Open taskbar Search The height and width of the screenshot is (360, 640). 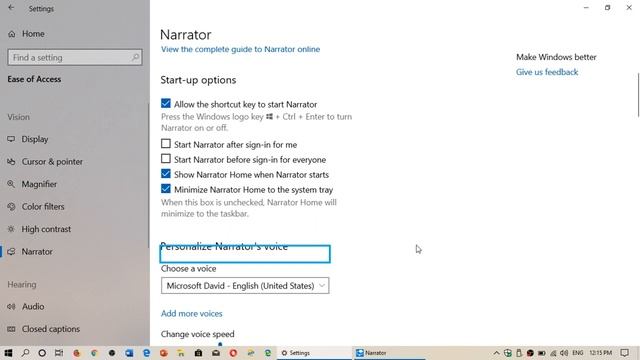point(25,353)
